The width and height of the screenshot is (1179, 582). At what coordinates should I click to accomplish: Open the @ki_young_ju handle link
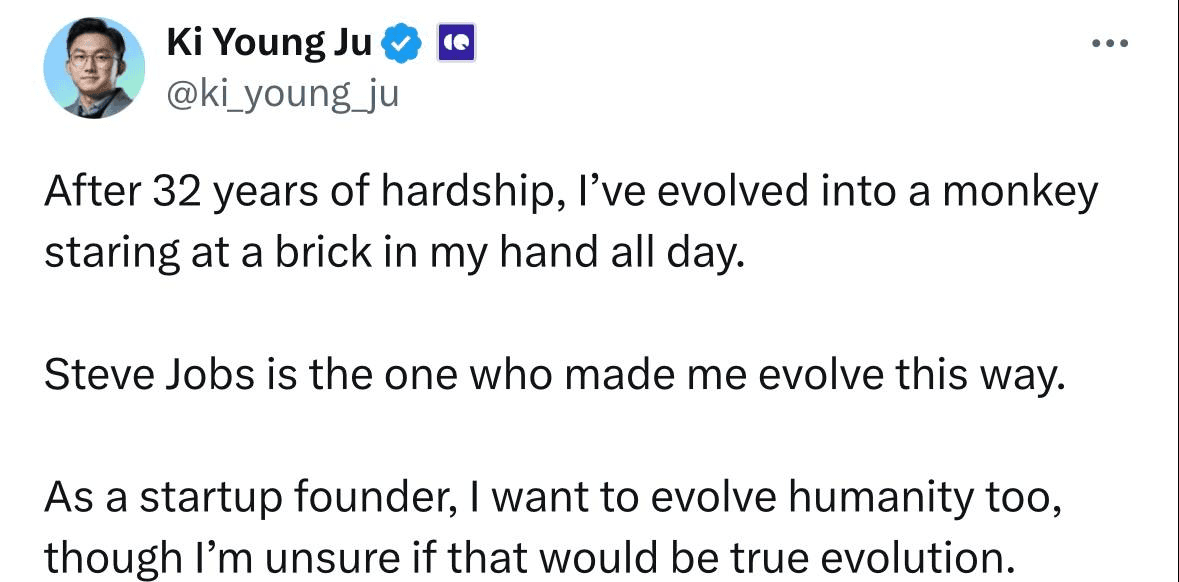(281, 95)
